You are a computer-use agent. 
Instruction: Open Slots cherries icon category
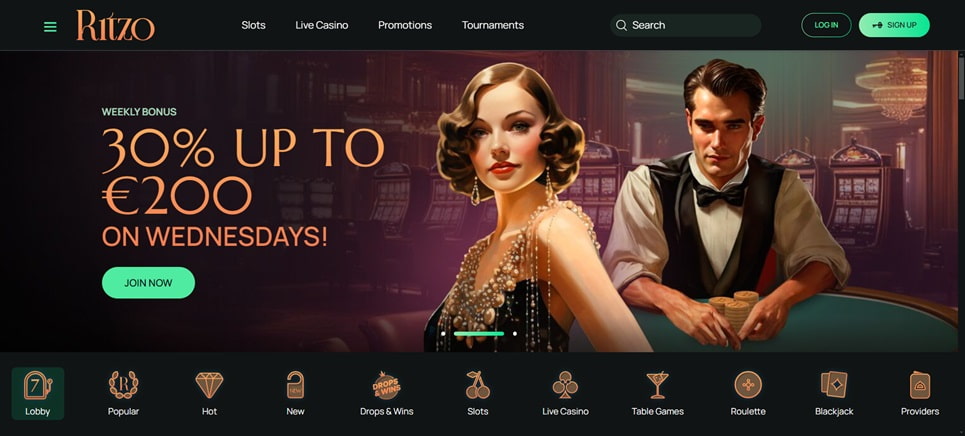478,386
